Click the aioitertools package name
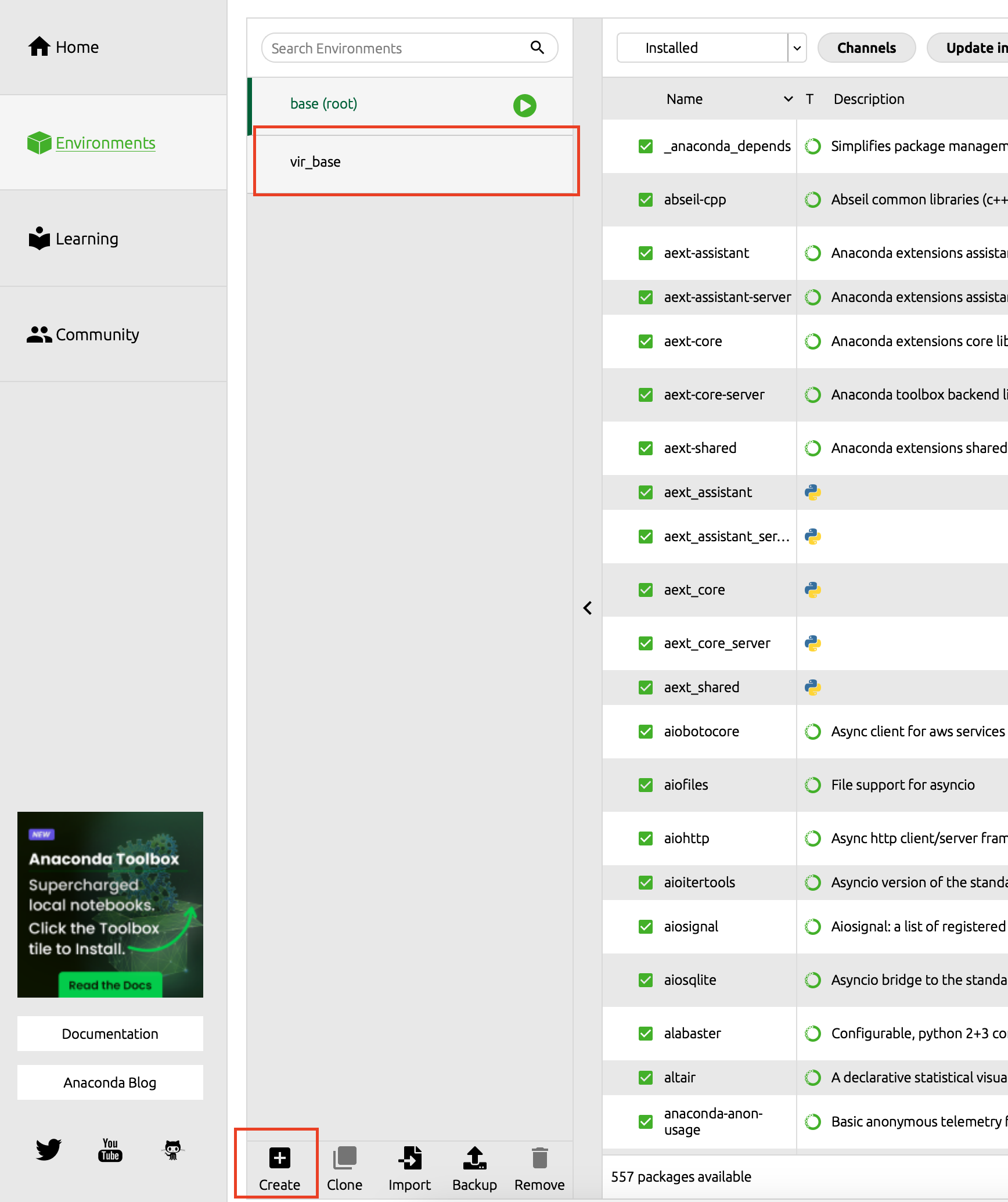This screenshot has height=1202, width=1008. 700,883
